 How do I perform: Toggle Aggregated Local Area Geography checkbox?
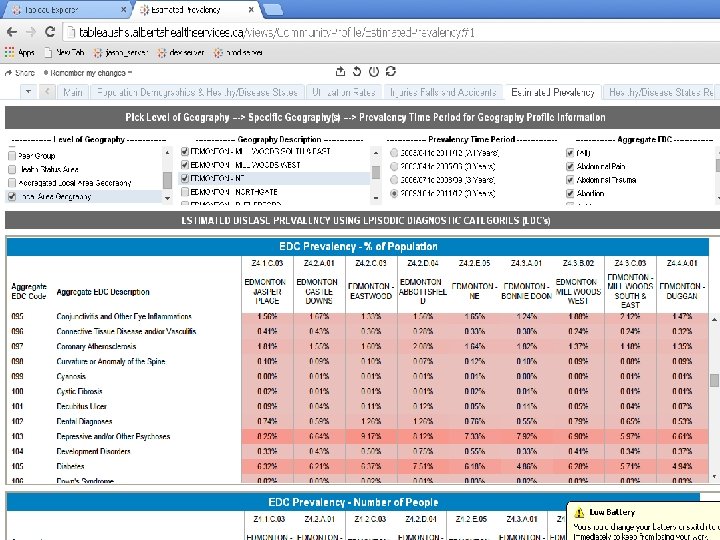click(x=12, y=183)
